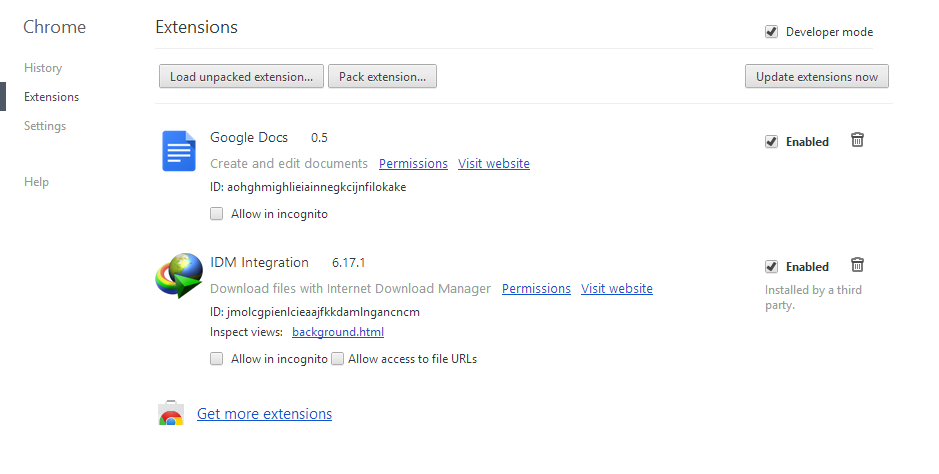Disable the Google Docs extension checkbox
Screen dimensions: 939x474
(771, 142)
